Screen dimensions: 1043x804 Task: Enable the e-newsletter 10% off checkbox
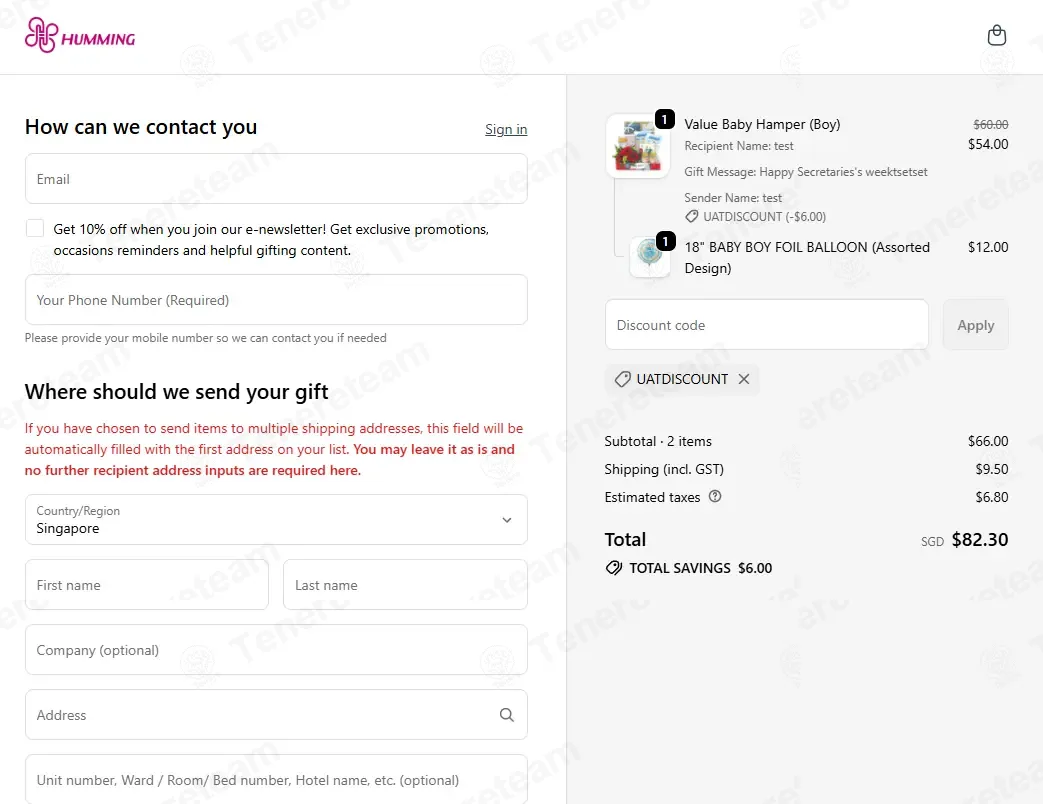pos(35,229)
